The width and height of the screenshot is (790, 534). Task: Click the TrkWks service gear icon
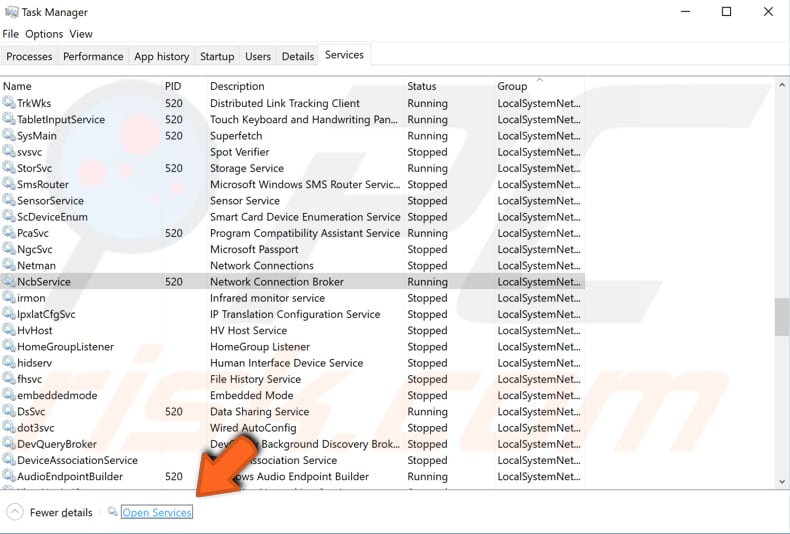9,102
